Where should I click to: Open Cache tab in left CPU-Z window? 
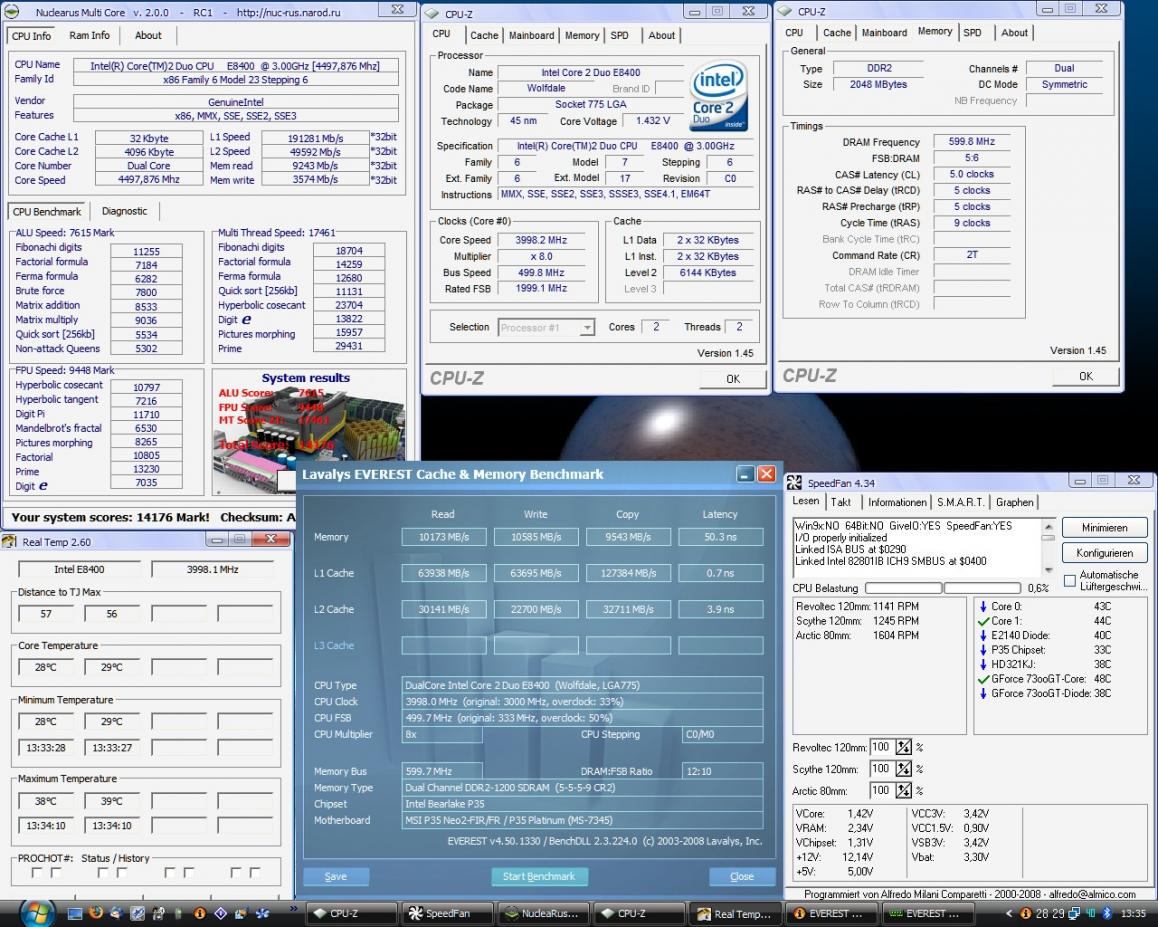tap(484, 35)
